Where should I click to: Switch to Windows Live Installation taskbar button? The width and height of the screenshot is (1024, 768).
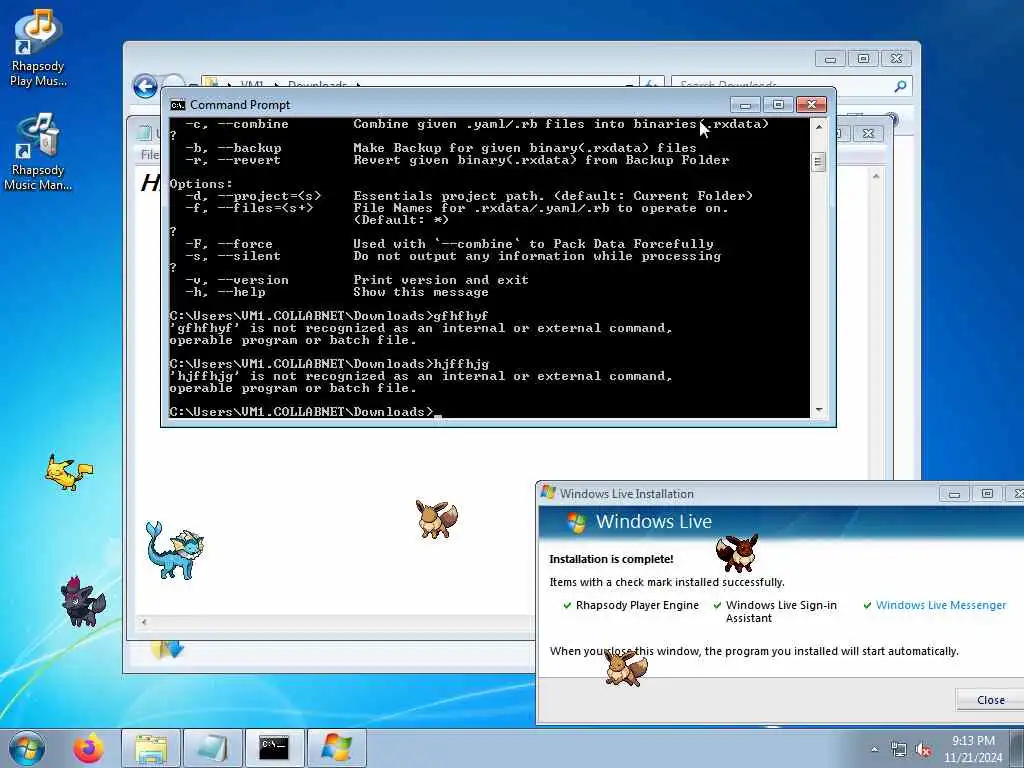pyautogui.click(x=336, y=748)
